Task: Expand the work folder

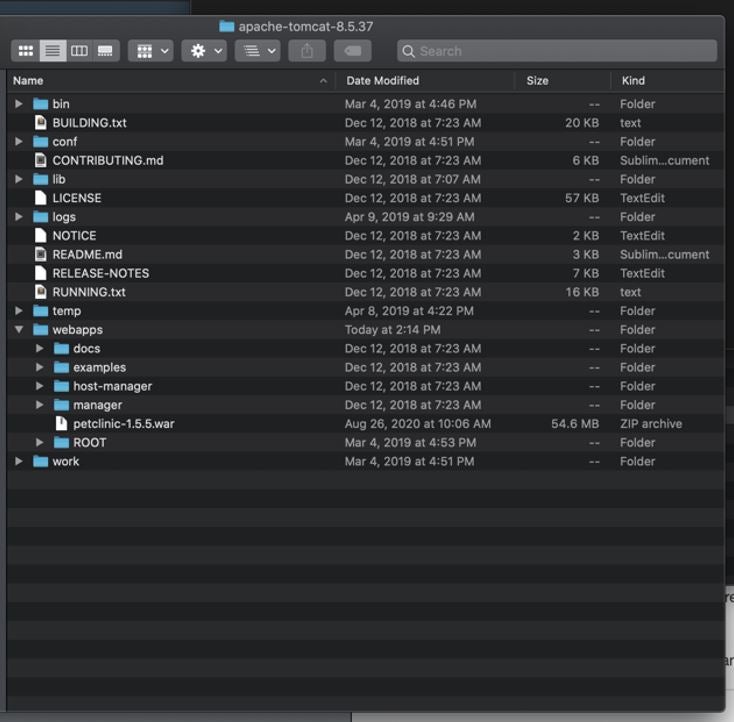Action: click(19, 461)
